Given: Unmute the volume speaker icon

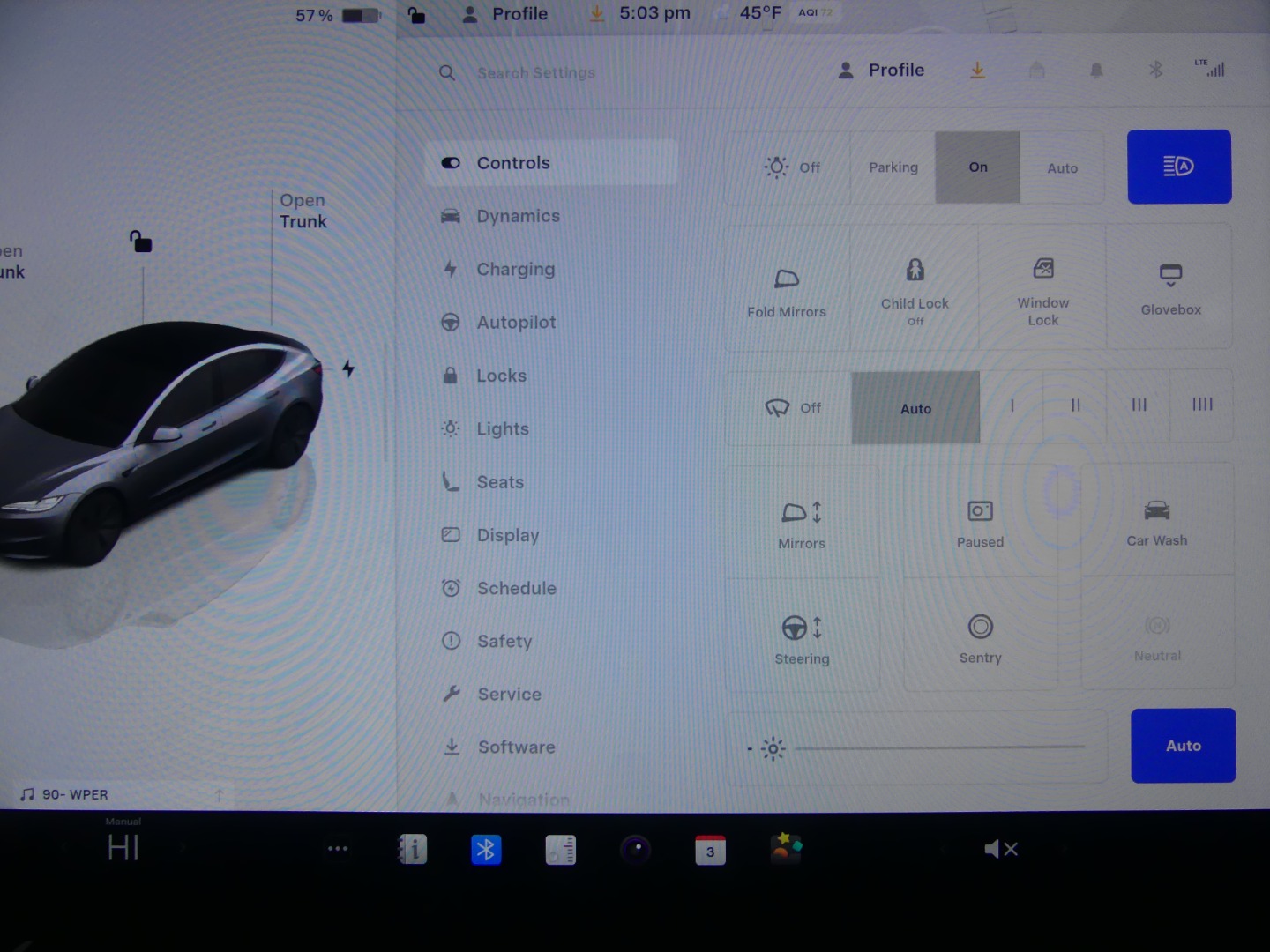Looking at the screenshot, I should (1000, 849).
